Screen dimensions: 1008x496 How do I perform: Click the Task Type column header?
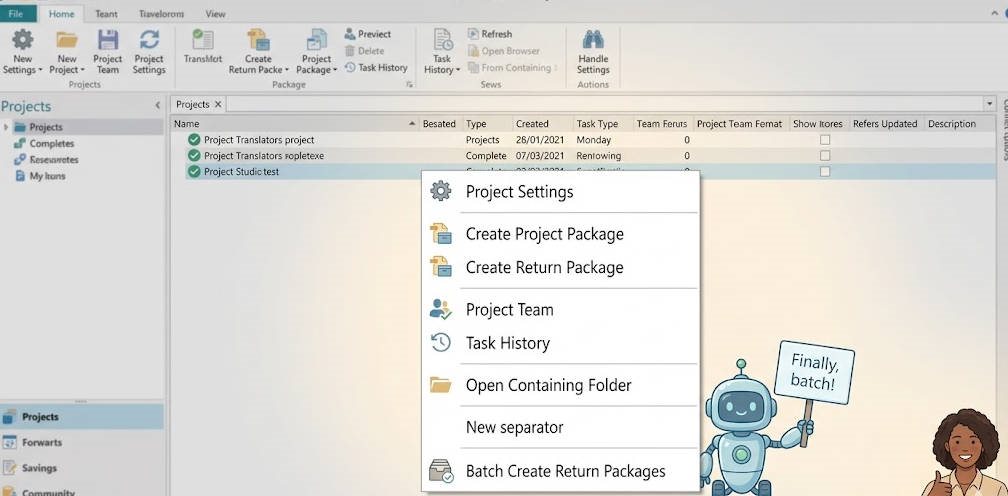602,123
